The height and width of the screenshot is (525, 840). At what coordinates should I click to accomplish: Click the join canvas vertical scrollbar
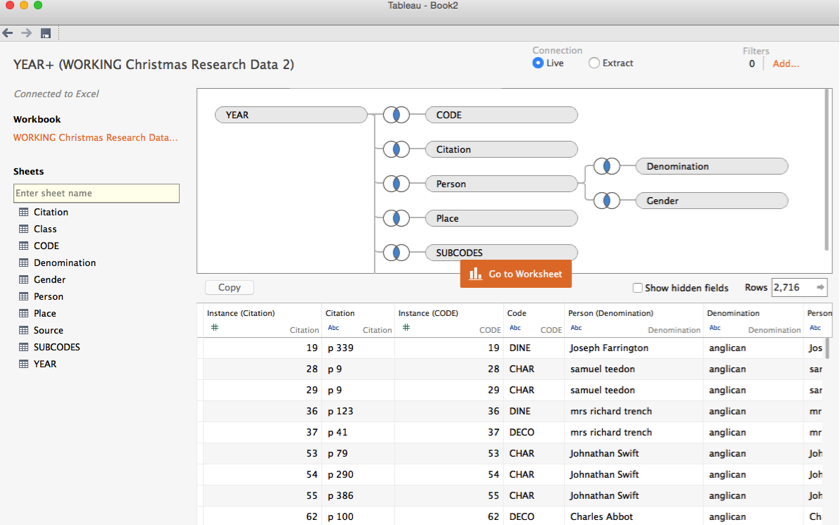point(827,170)
